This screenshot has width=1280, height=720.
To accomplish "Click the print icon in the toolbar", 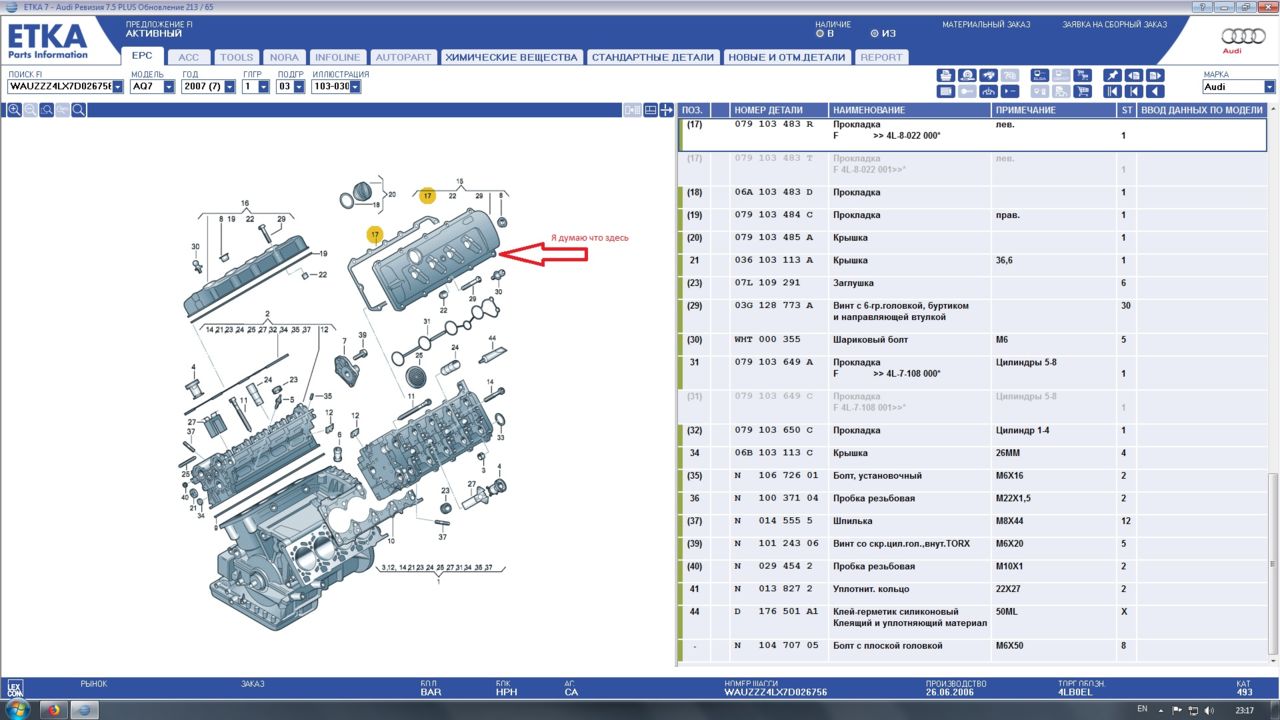I will [946, 75].
